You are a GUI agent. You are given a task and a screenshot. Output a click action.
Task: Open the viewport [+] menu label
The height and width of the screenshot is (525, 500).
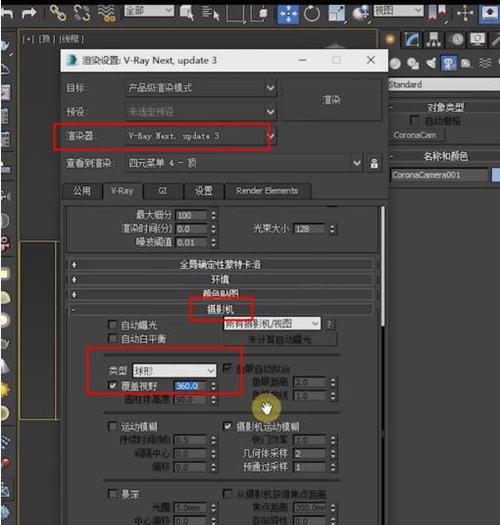pyautogui.click(x=28, y=39)
